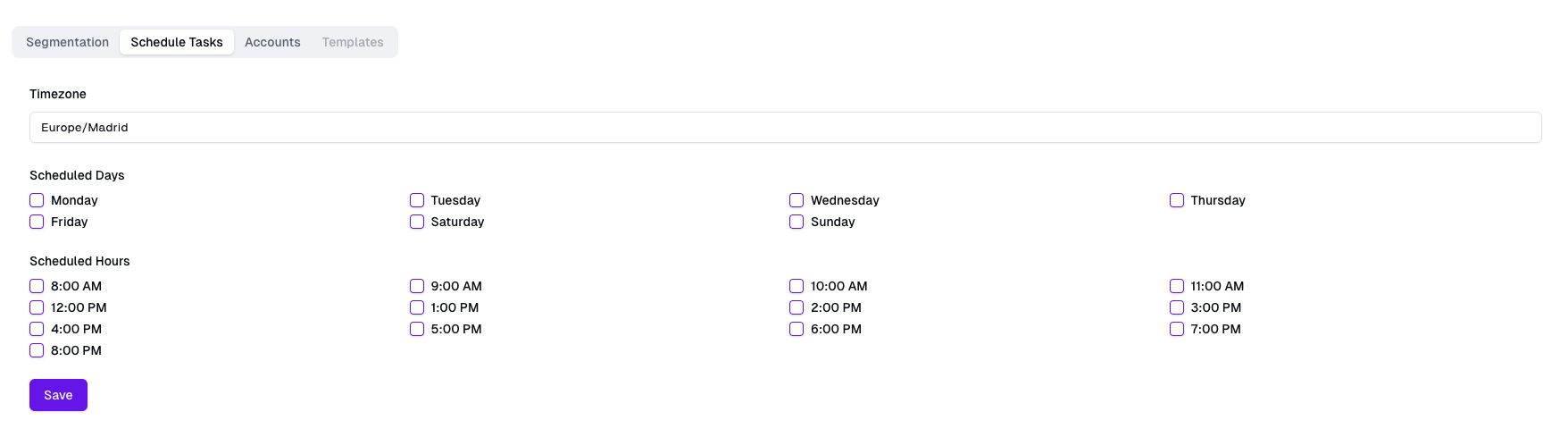
Task: Toggle the Friday checkbox
Action: coord(37,222)
